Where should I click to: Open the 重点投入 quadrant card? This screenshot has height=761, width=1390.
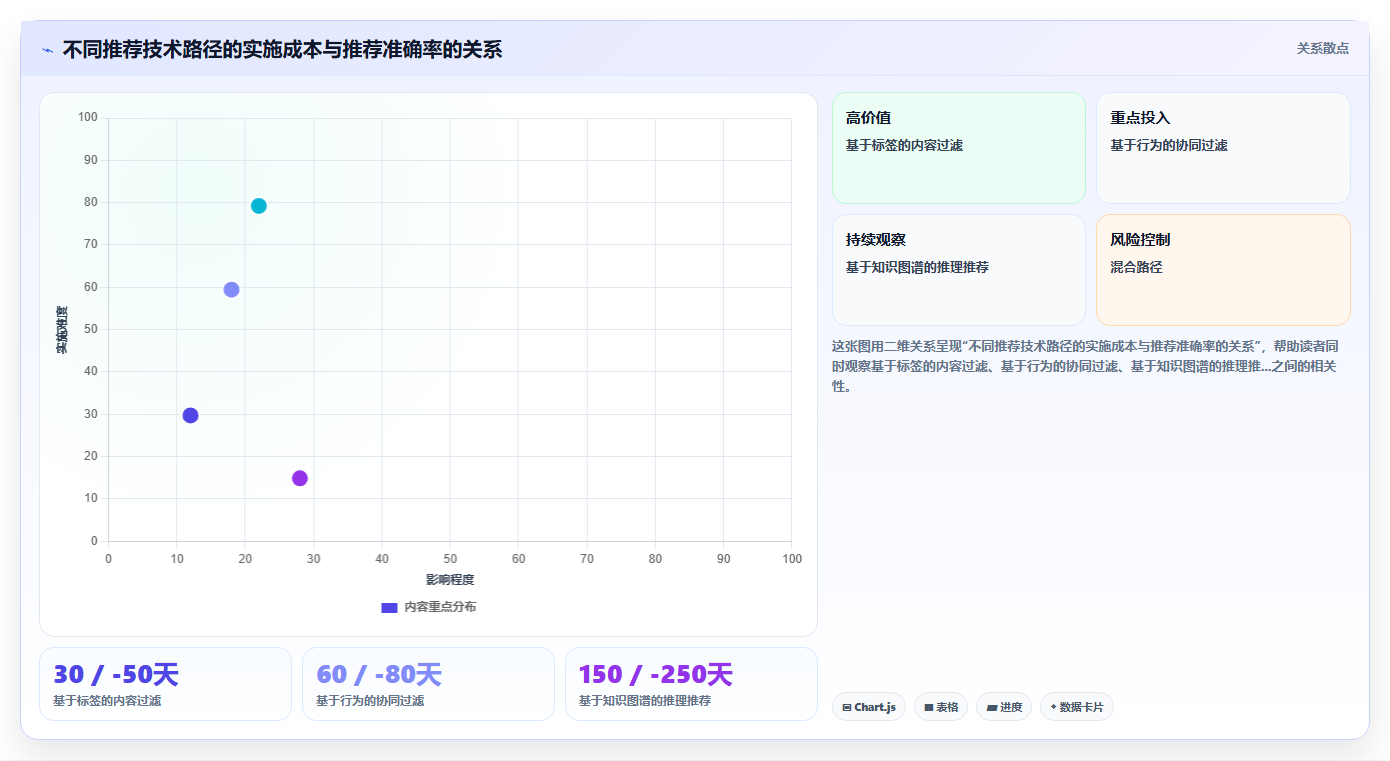pyautogui.click(x=1223, y=148)
